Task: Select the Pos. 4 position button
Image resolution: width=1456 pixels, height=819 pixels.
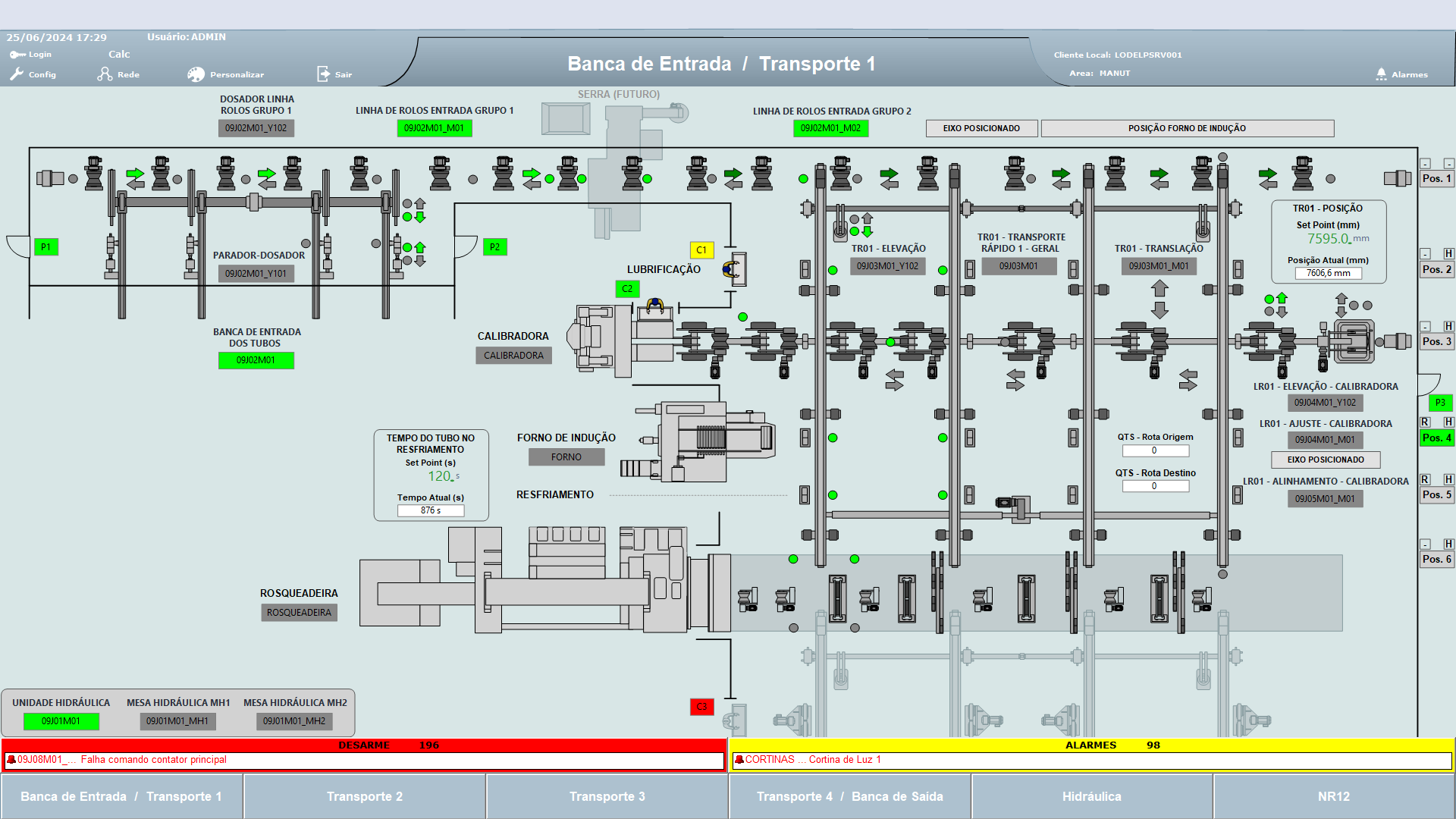Action: click(1436, 438)
